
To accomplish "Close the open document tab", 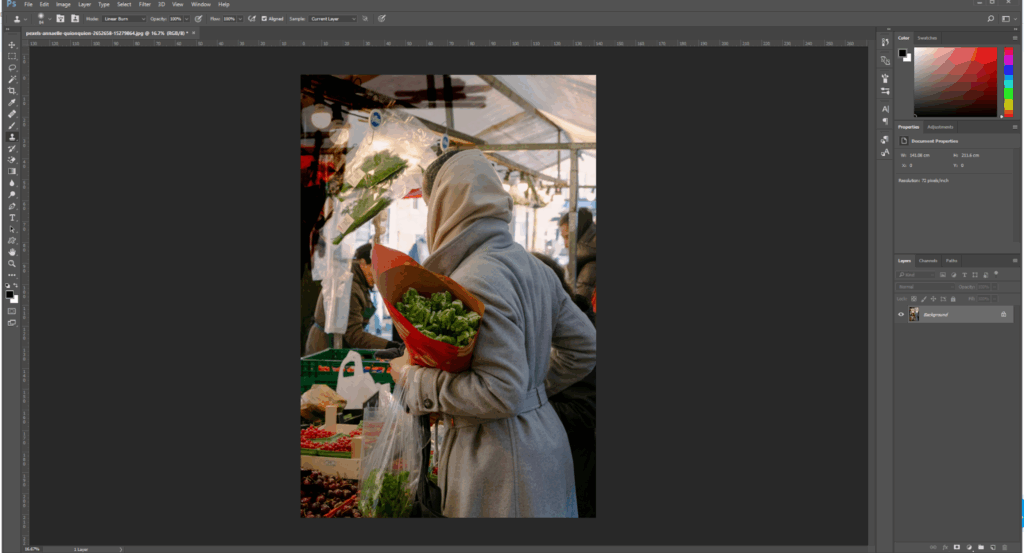I will 193,33.
